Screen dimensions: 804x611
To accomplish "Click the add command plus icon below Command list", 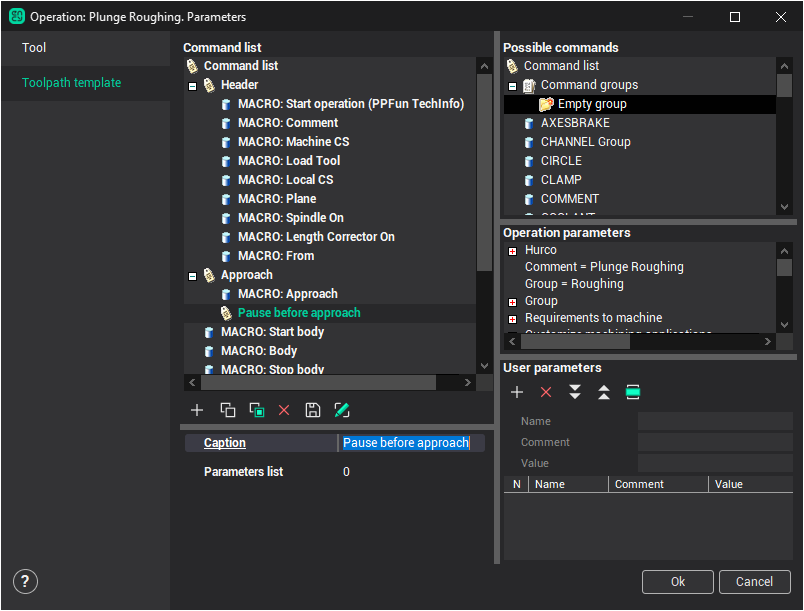I will (x=197, y=410).
